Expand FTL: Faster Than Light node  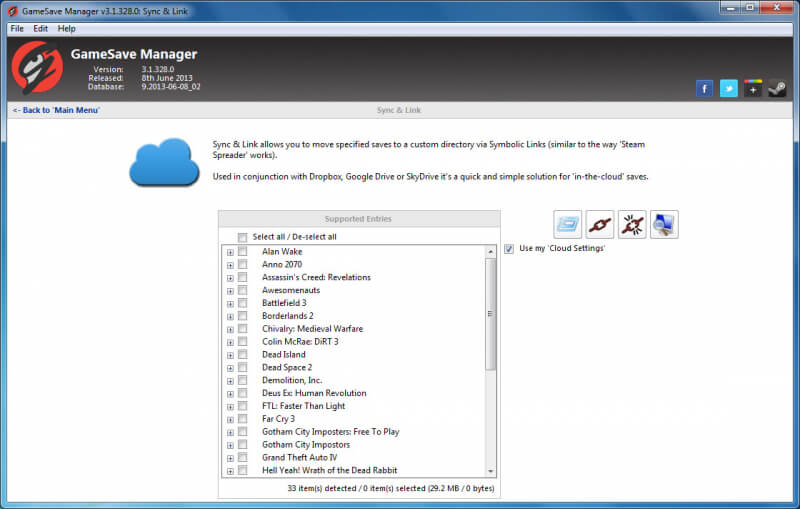(x=230, y=407)
